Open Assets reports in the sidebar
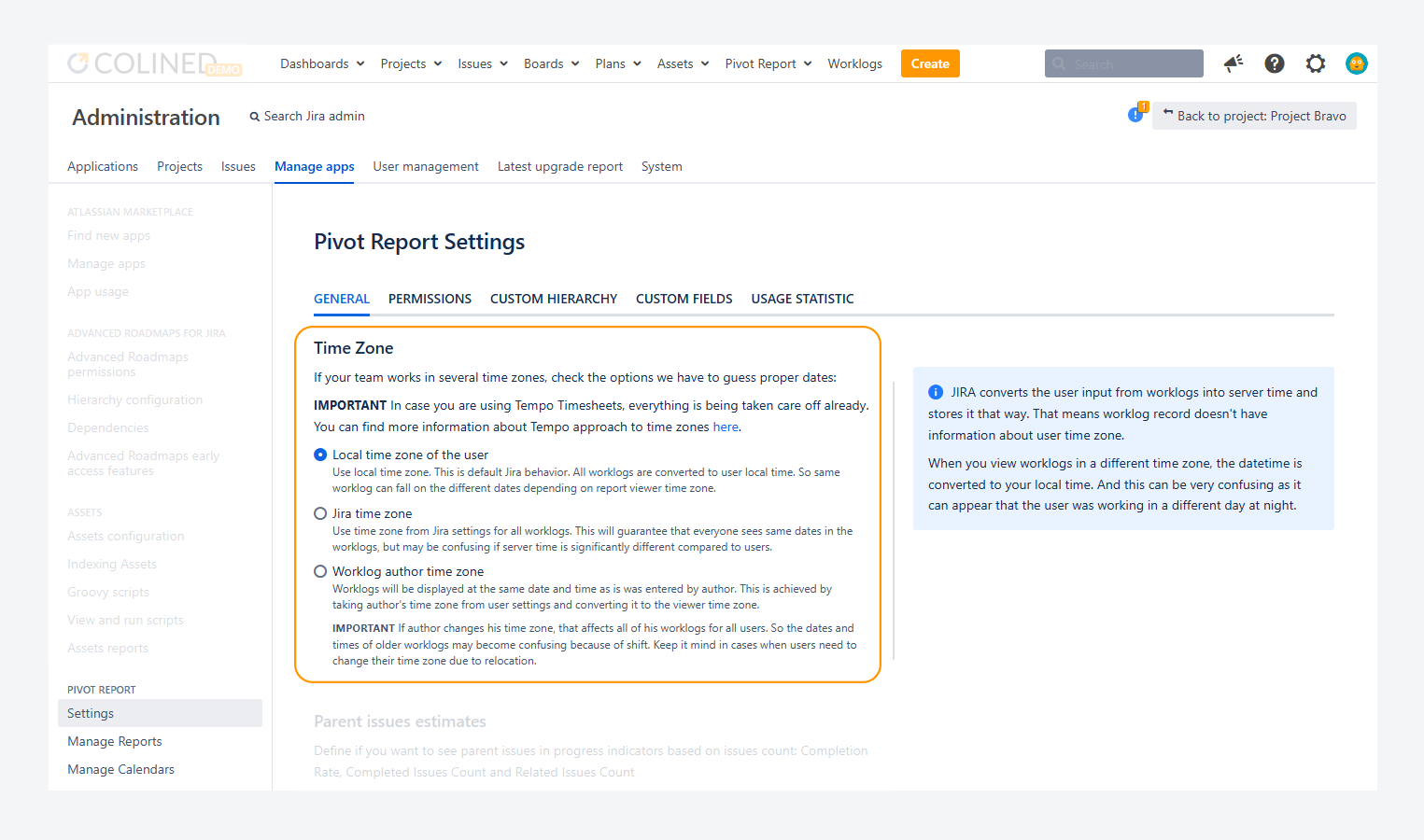Image resolution: width=1424 pixels, height=840 pixels. pyautogui.click(x=107, y=648)
